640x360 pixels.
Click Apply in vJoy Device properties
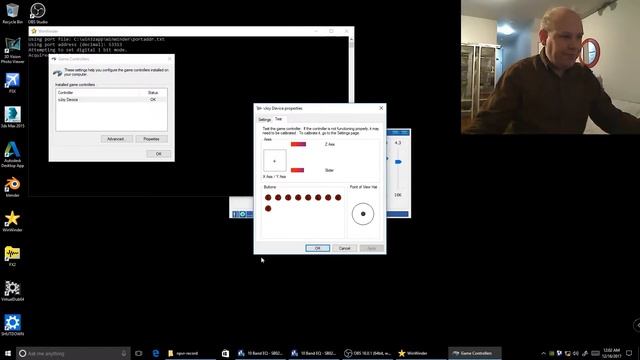click(371, 248)
